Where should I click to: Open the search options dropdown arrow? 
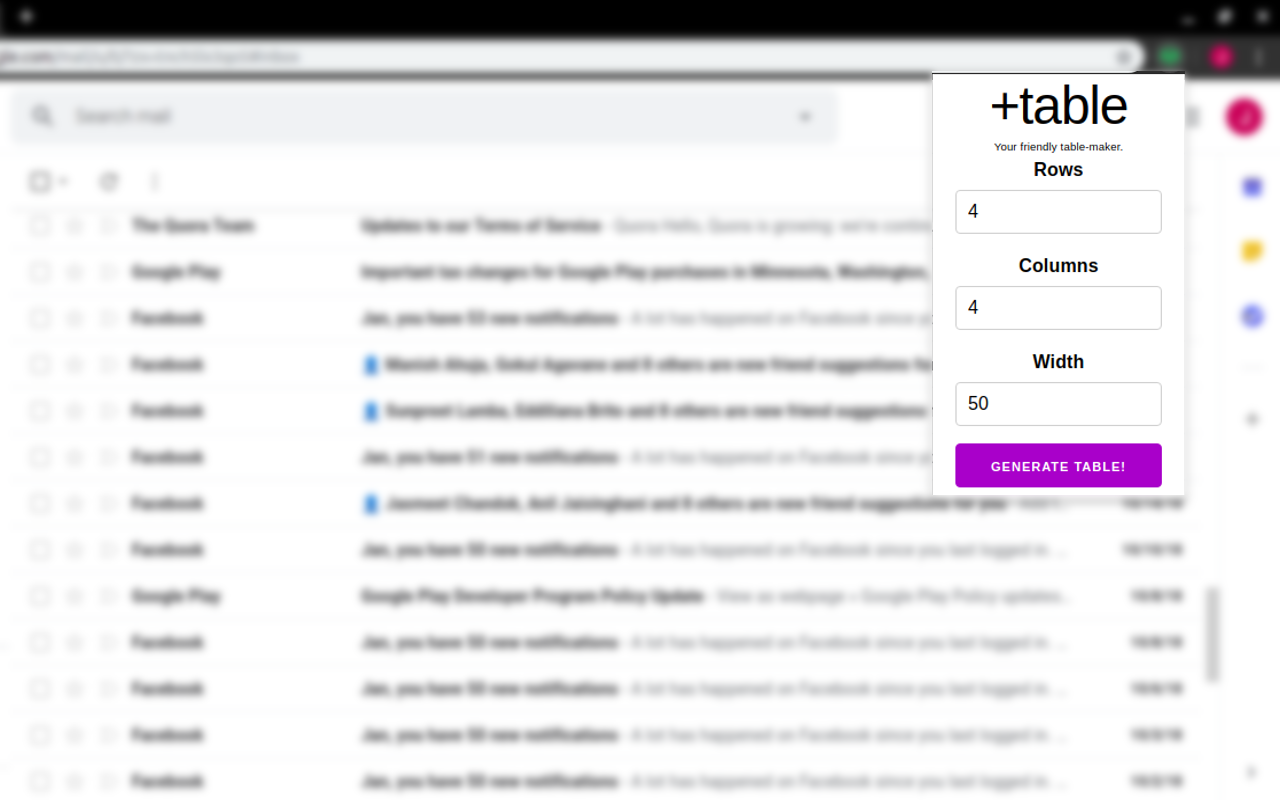point(805,117)
